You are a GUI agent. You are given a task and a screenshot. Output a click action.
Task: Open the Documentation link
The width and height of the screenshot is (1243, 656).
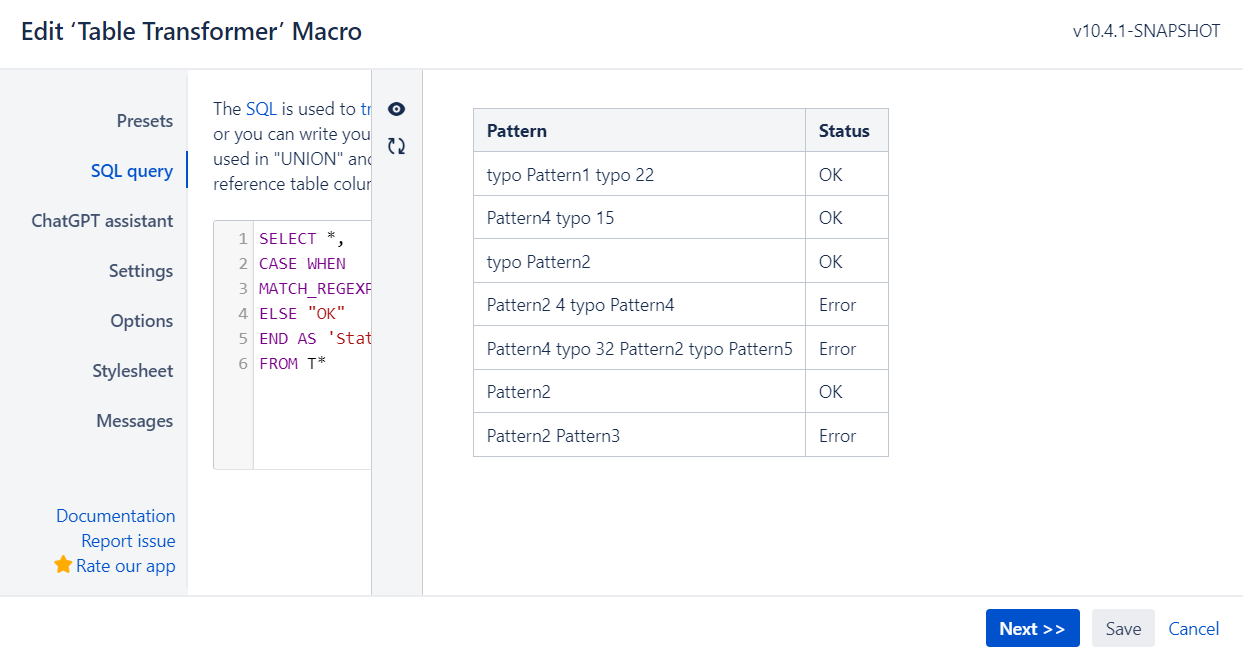click(116, 515)
